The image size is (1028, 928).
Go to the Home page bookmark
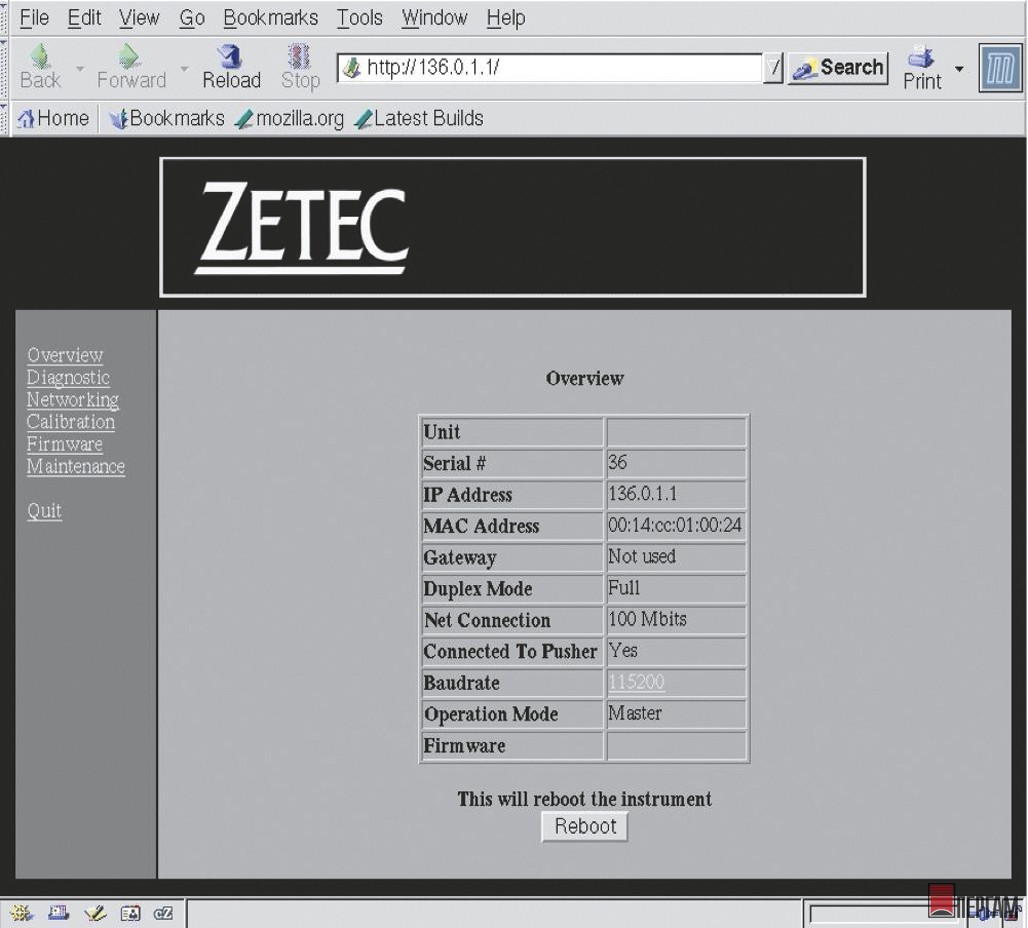[x=54, y=119]
